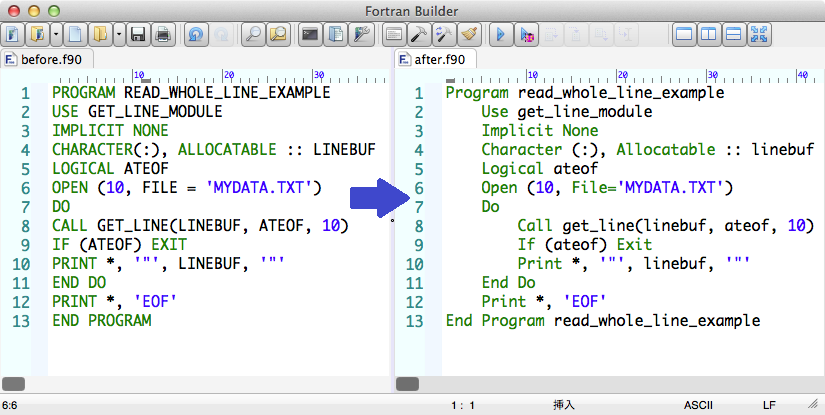Click the '6:6' status bar entry

tap(9, 406)
